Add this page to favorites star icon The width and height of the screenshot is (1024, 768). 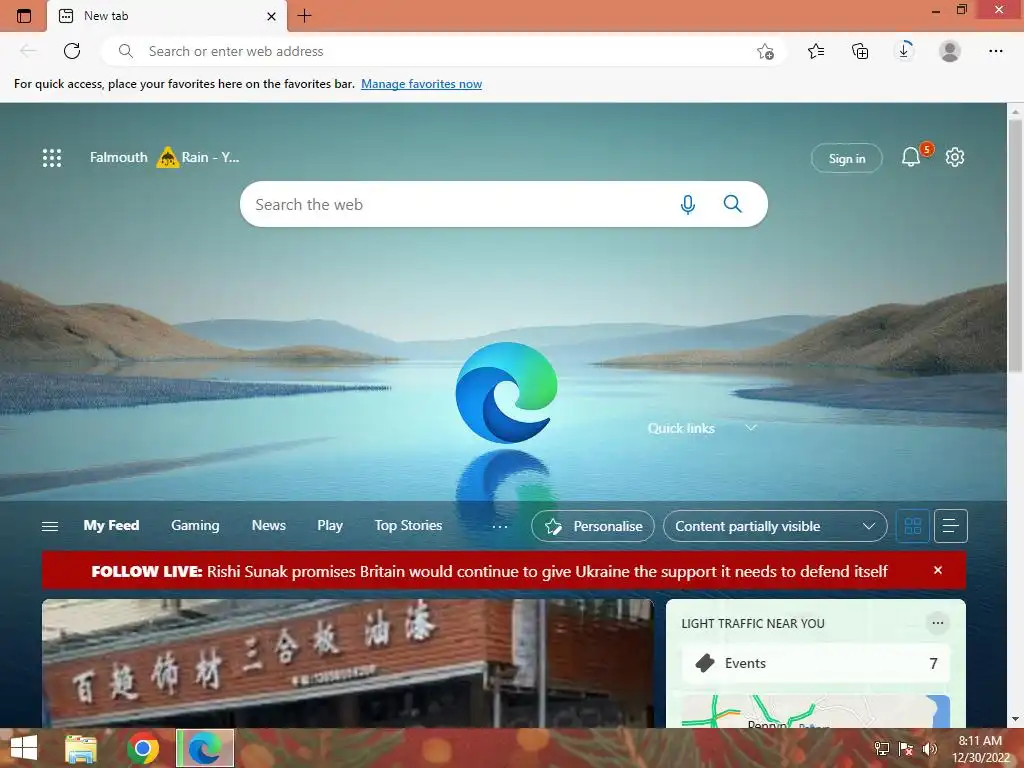pos(765,51)
